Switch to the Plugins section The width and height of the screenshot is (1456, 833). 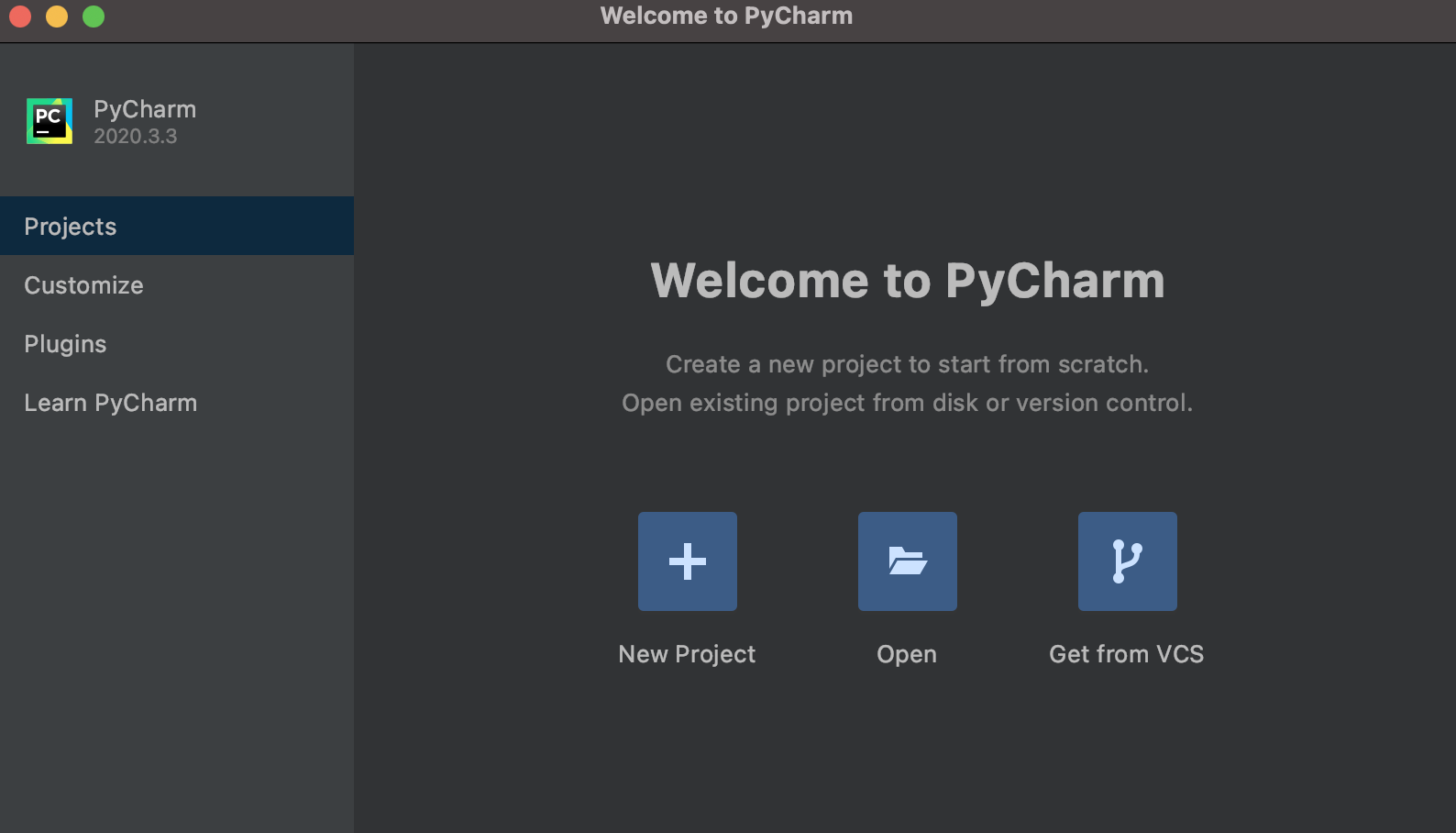pos(177,344)
